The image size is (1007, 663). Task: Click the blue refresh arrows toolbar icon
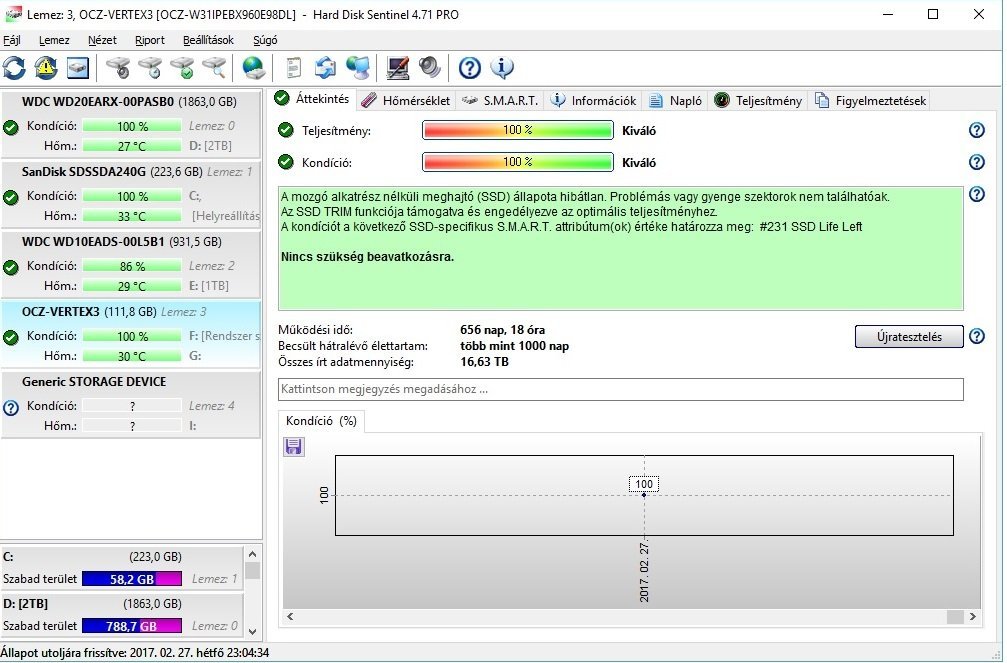point(14,67)
